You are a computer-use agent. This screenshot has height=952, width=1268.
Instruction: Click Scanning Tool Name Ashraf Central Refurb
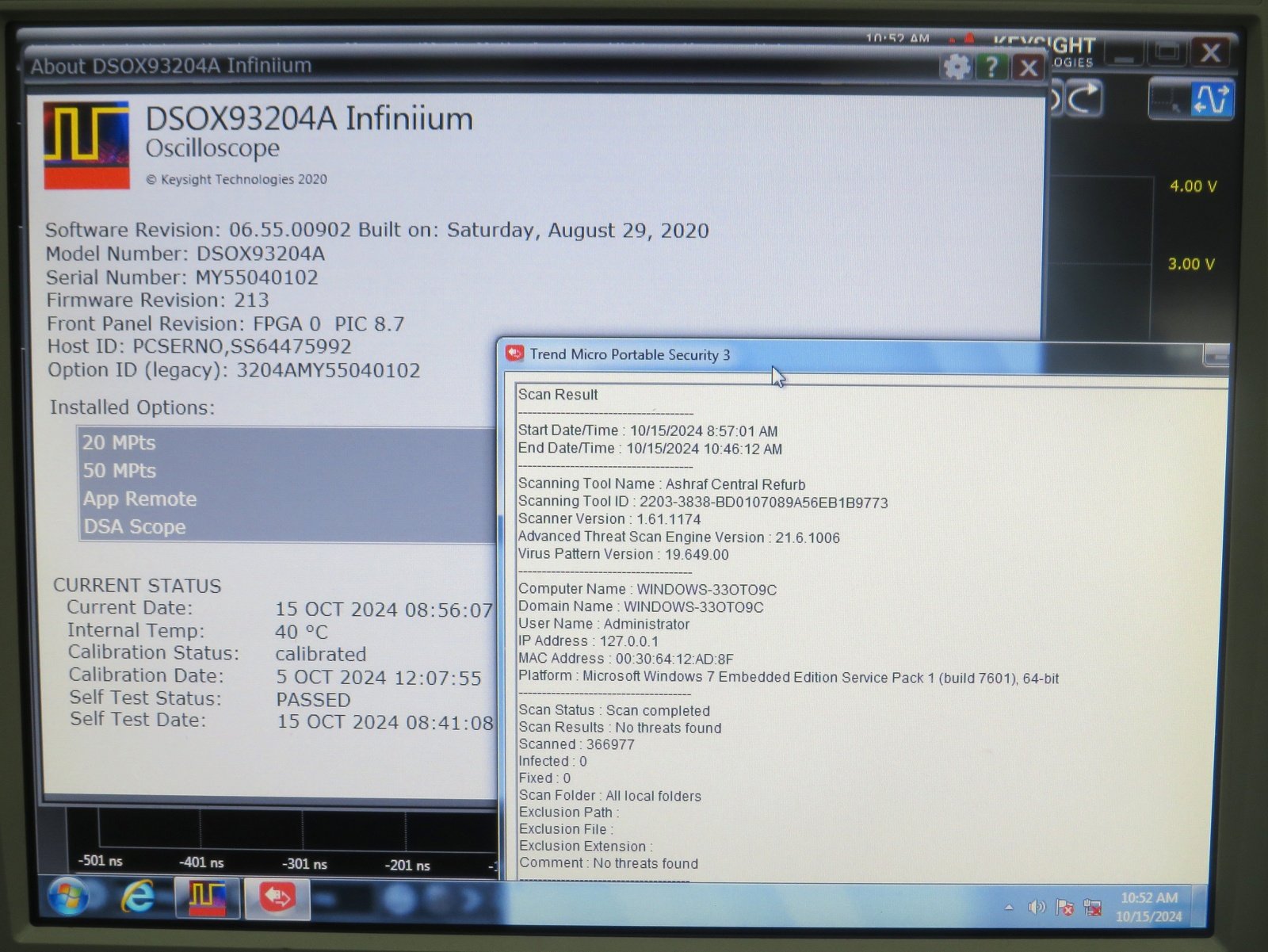[662, 484]
